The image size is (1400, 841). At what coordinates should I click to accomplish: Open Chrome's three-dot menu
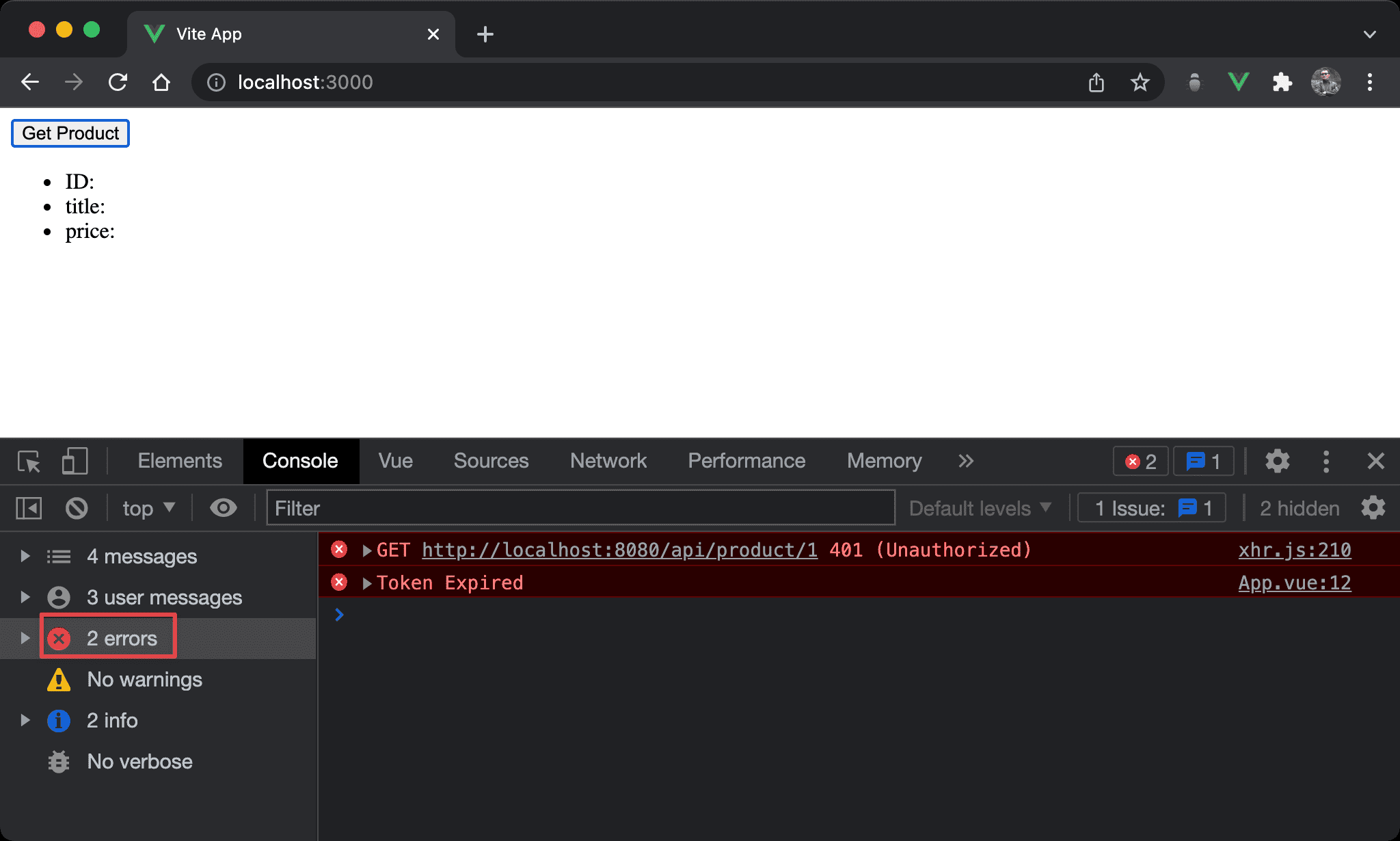coord(1370,83)
